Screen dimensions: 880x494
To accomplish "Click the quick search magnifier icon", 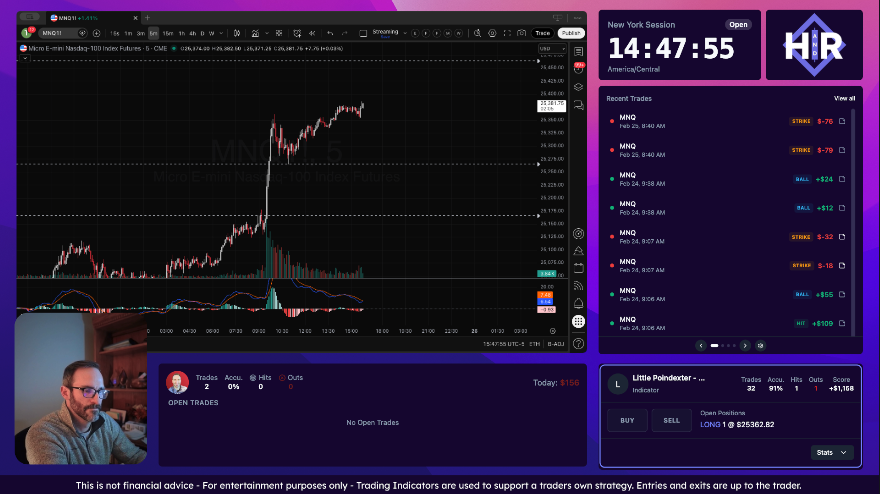I will (x=478, y=33).
